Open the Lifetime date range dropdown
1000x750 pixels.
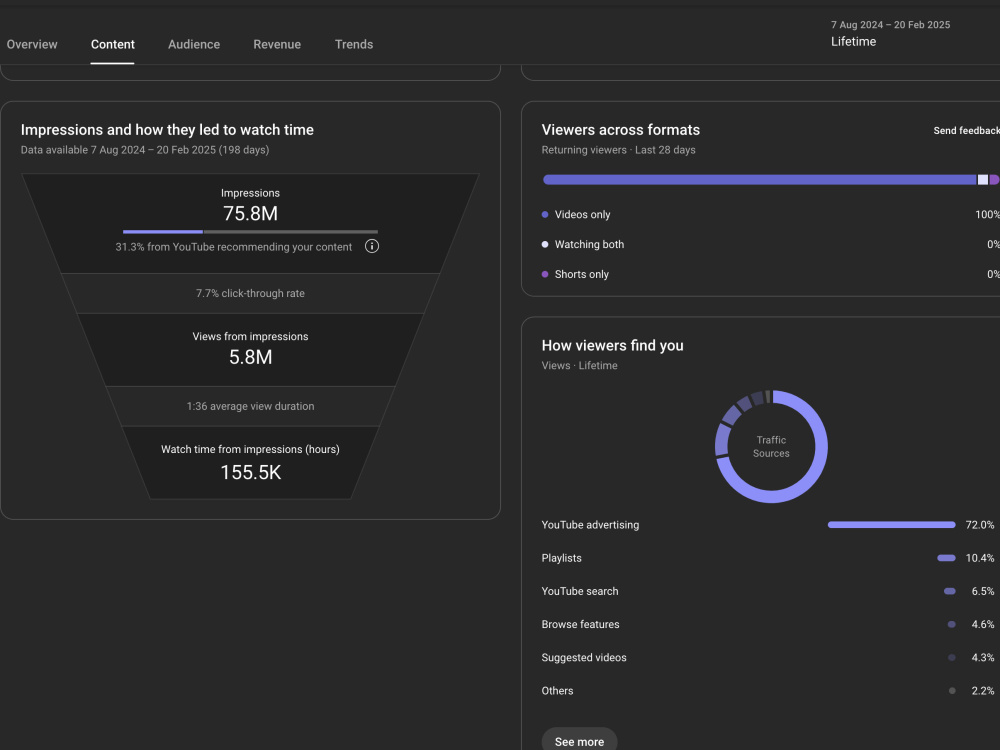(x=890, y=33)
